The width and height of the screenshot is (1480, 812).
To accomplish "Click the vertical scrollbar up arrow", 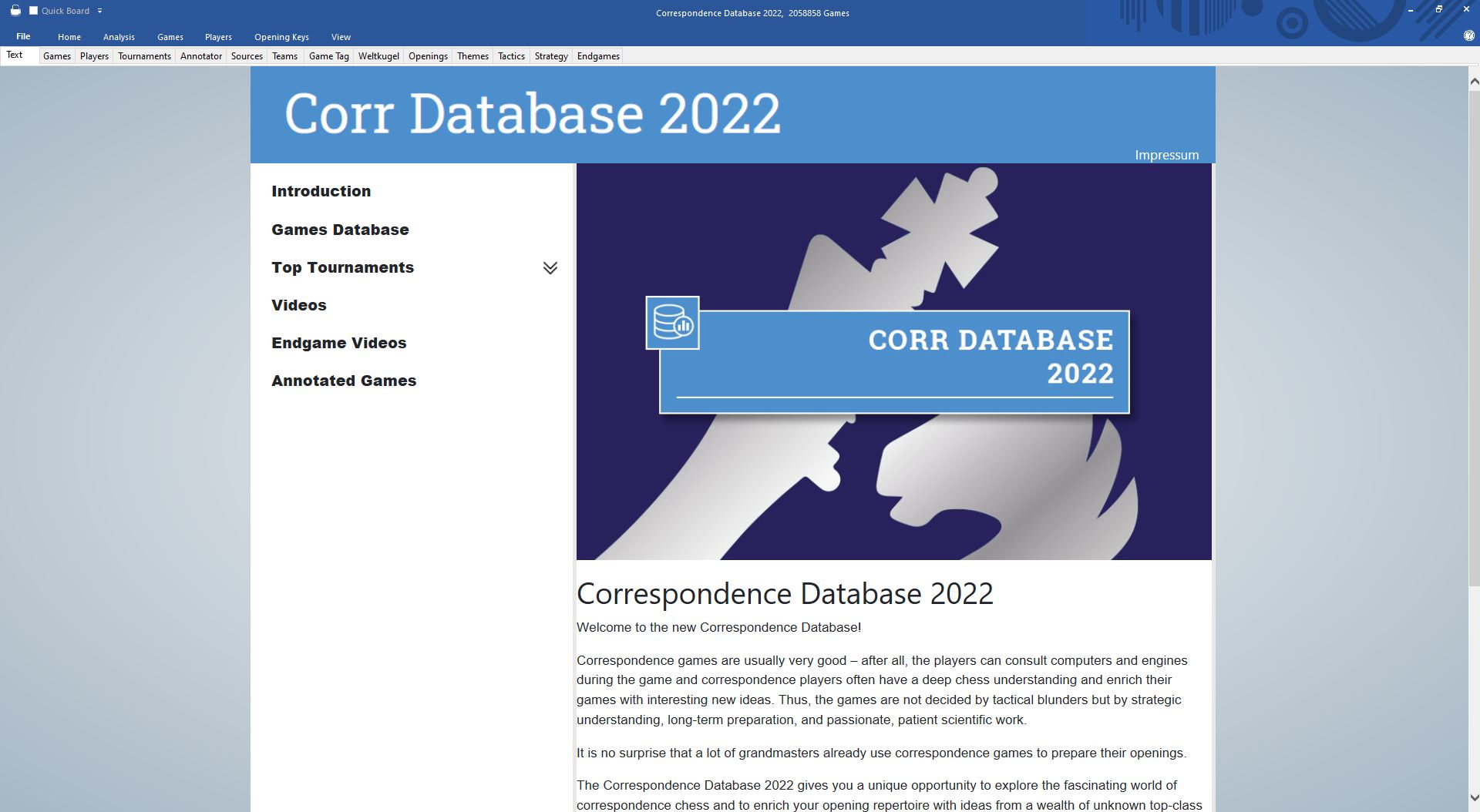I will 1474,80.
